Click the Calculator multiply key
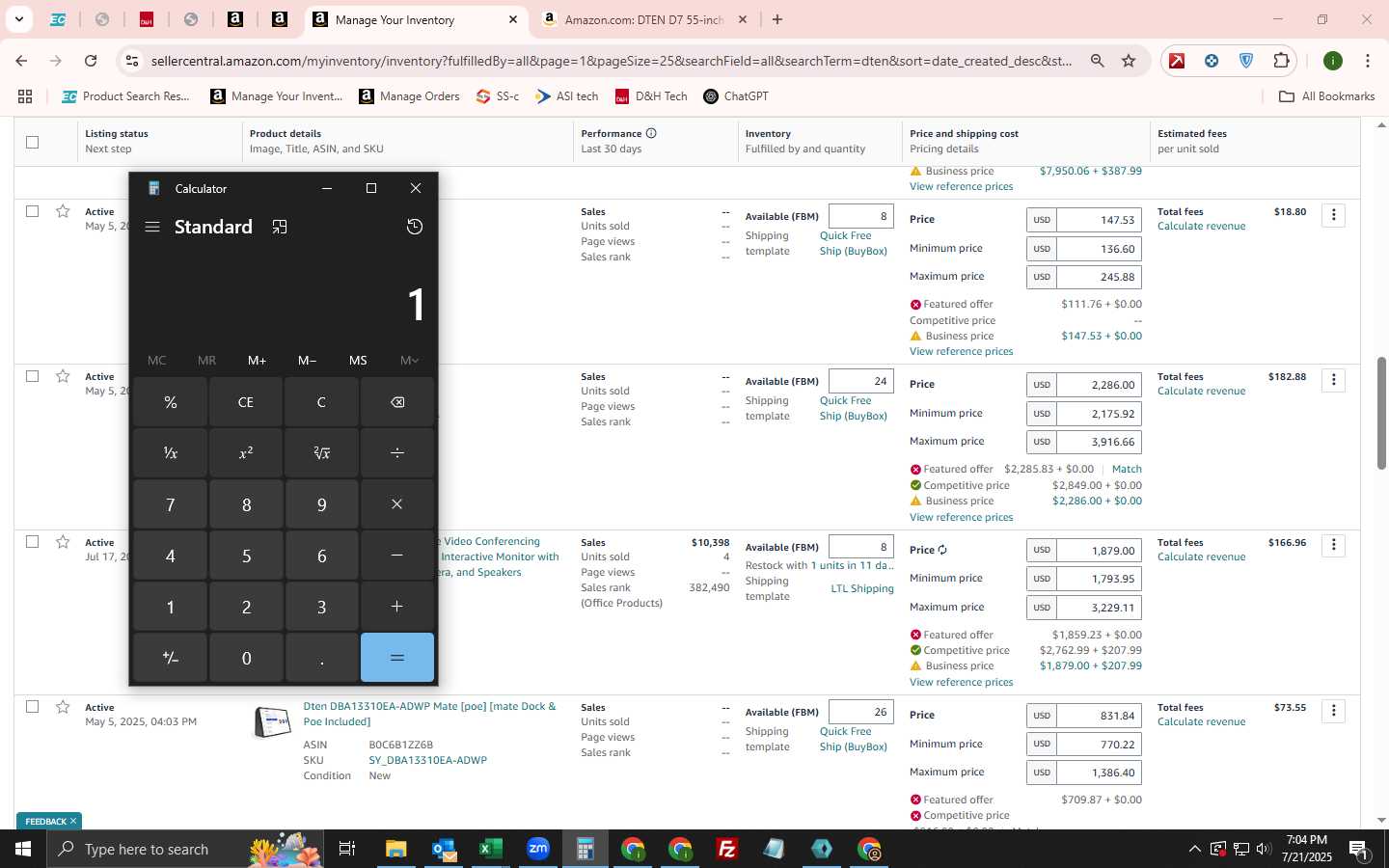Image resolution: width=1389 pixels, height=868 pixels. tap(397, 504)
